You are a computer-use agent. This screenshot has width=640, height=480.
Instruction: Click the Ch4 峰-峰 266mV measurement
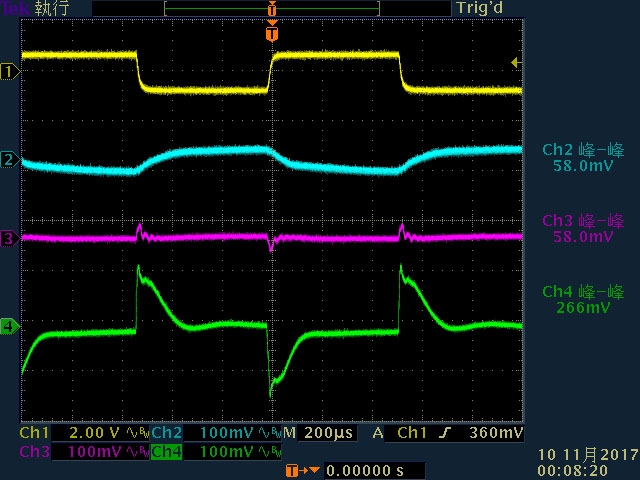pyautogui.click(x=583, y=299)
